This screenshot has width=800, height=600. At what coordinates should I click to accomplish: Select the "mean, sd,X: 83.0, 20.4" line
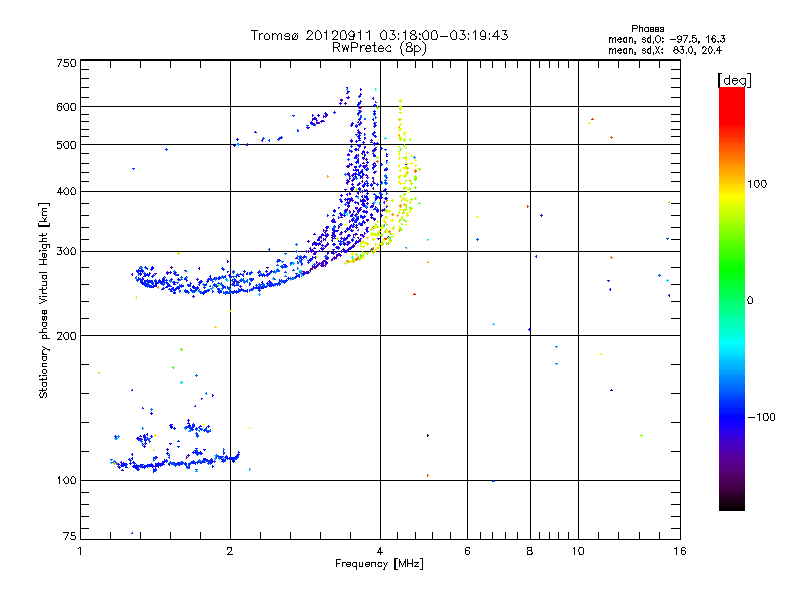coord(665,50)
